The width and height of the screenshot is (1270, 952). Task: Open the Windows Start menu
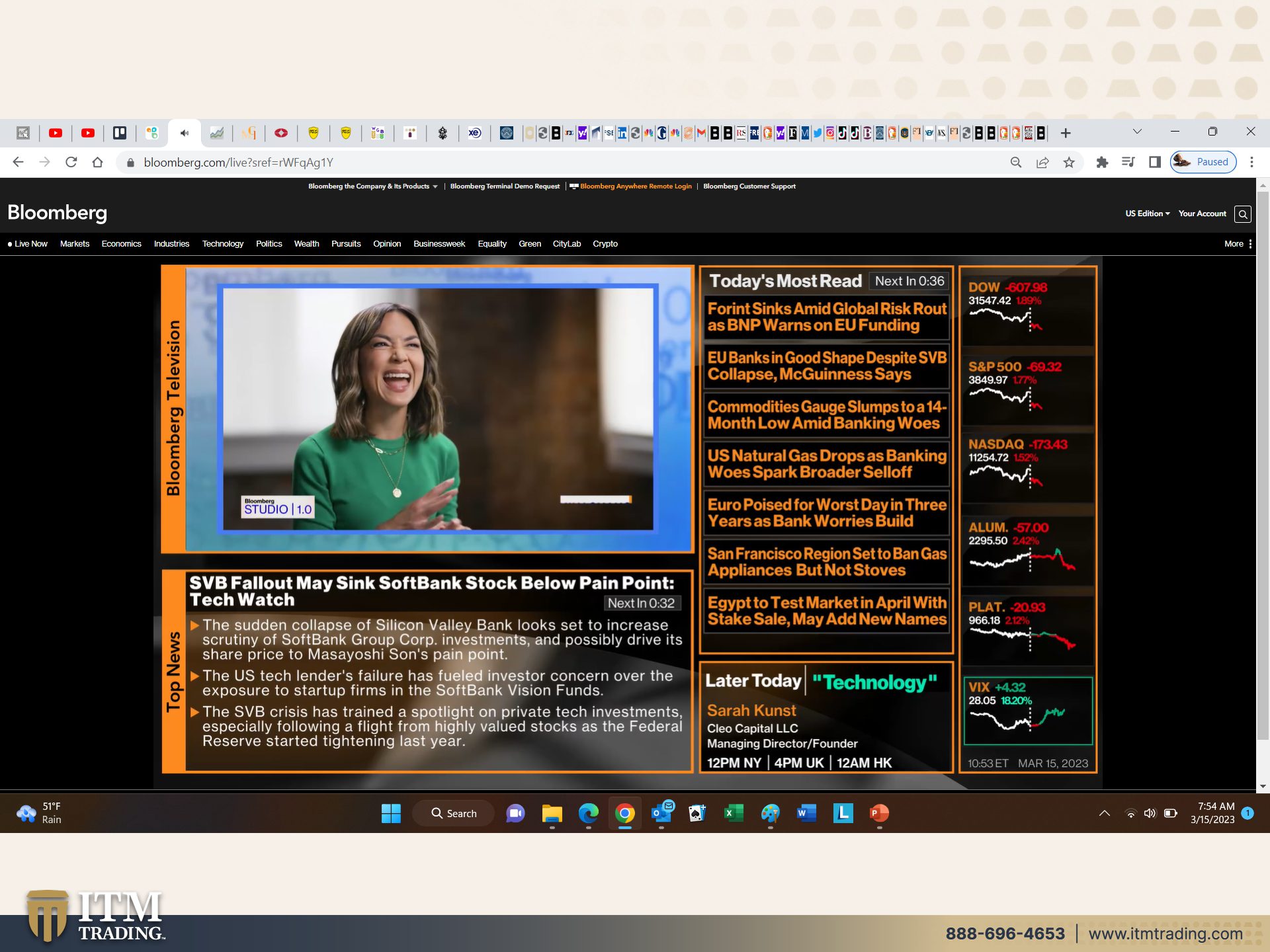pyautogui.click(x=391, y=813)
